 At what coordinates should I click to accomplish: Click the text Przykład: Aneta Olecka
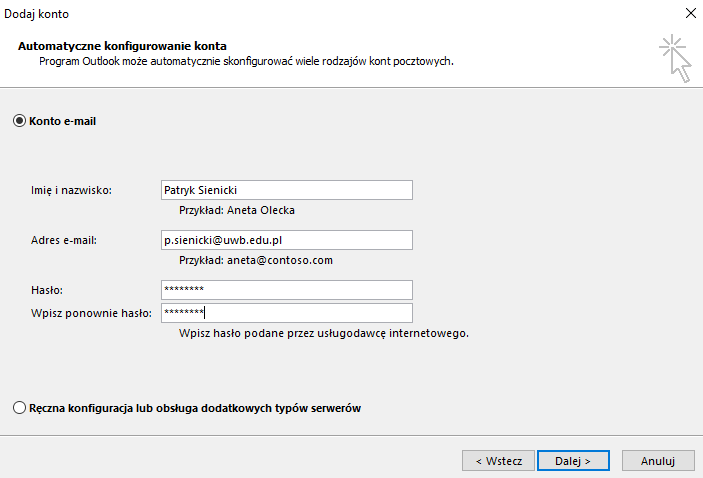[x=237, y=210]
